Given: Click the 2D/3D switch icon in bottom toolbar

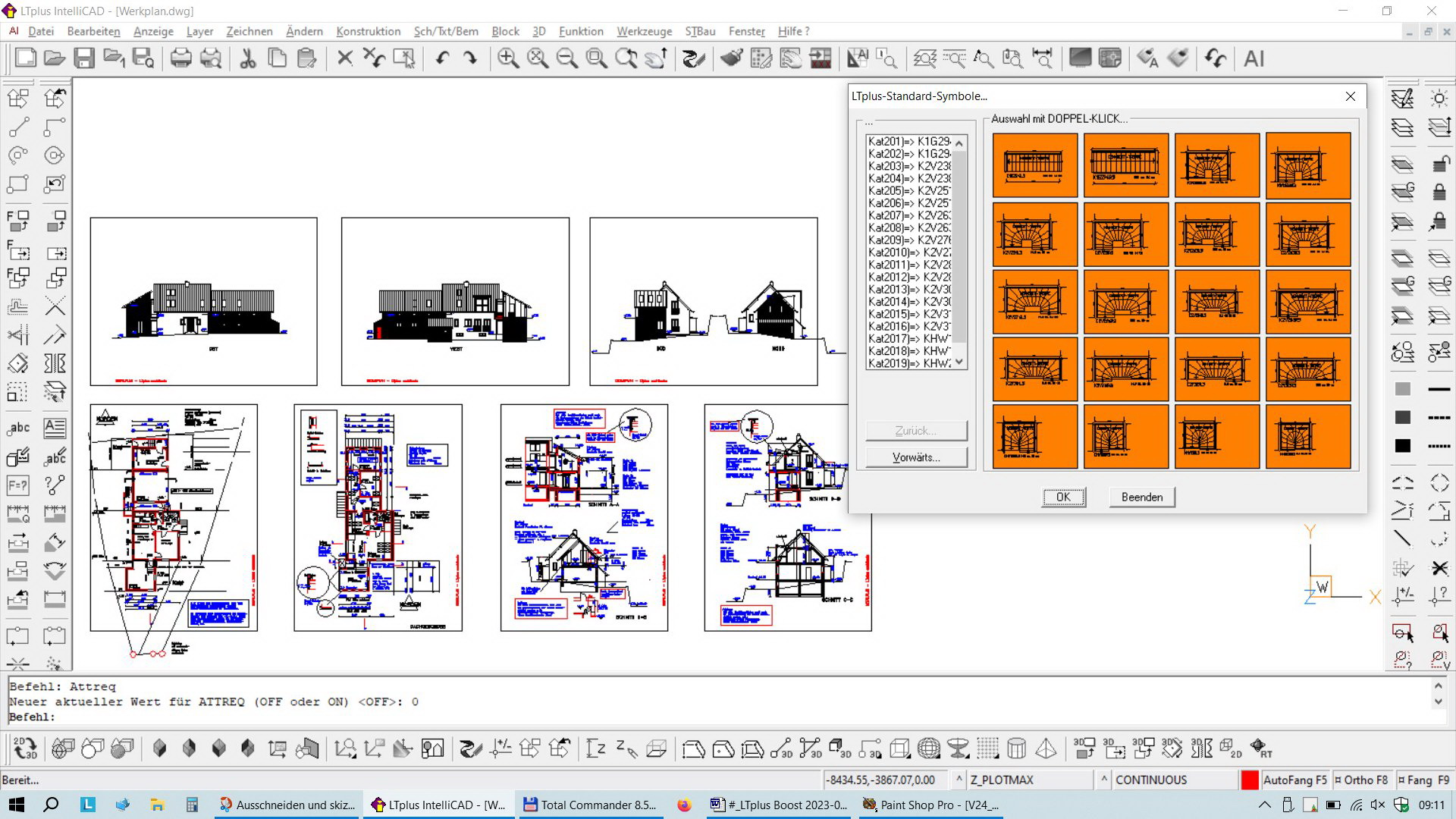Looking at the screenshot, I should (25, 748).
